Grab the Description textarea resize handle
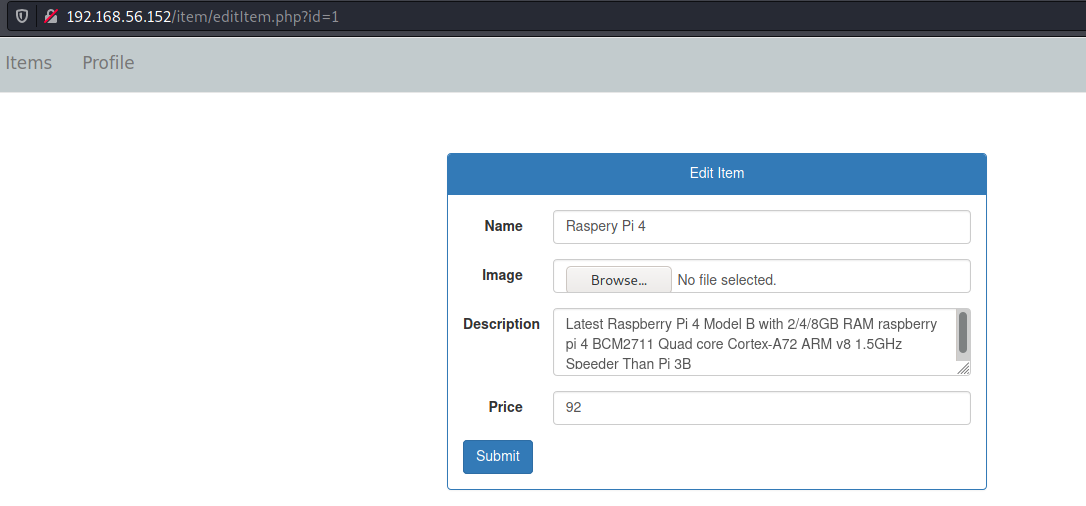The image size is (1086, 506). coord(963,368)
